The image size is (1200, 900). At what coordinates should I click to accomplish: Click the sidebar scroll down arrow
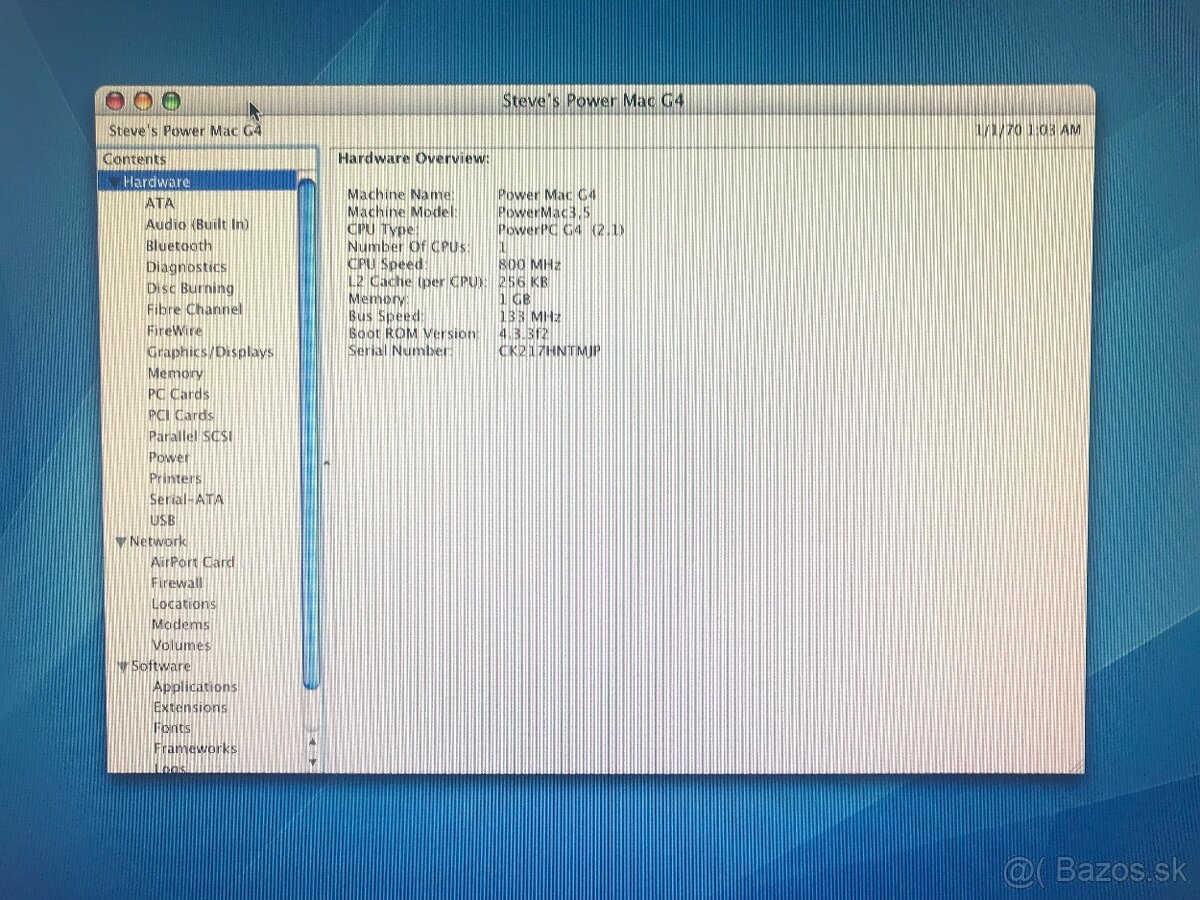[312, 761]
